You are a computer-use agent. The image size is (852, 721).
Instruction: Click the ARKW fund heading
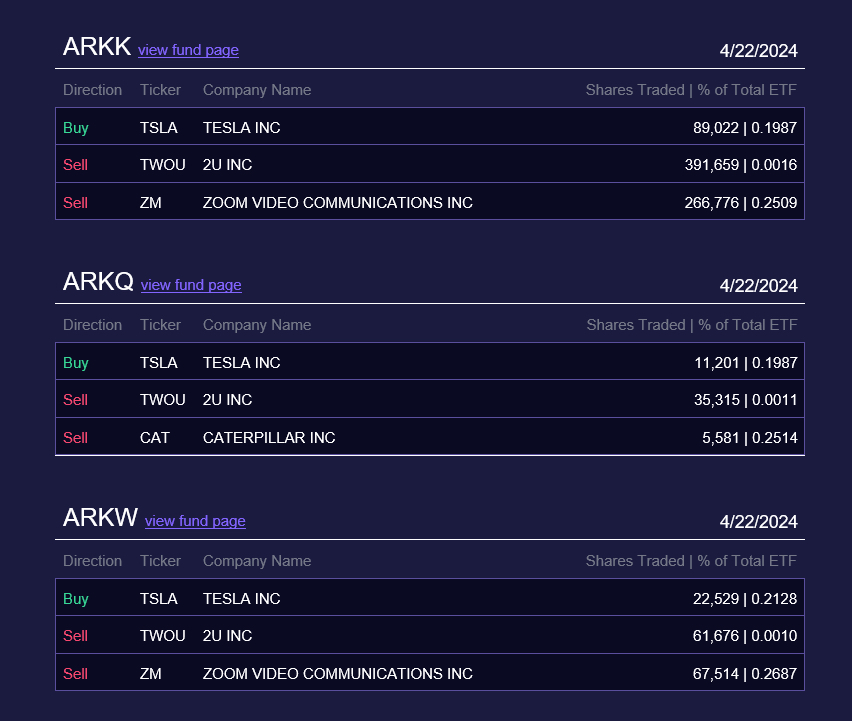point(100,518)
